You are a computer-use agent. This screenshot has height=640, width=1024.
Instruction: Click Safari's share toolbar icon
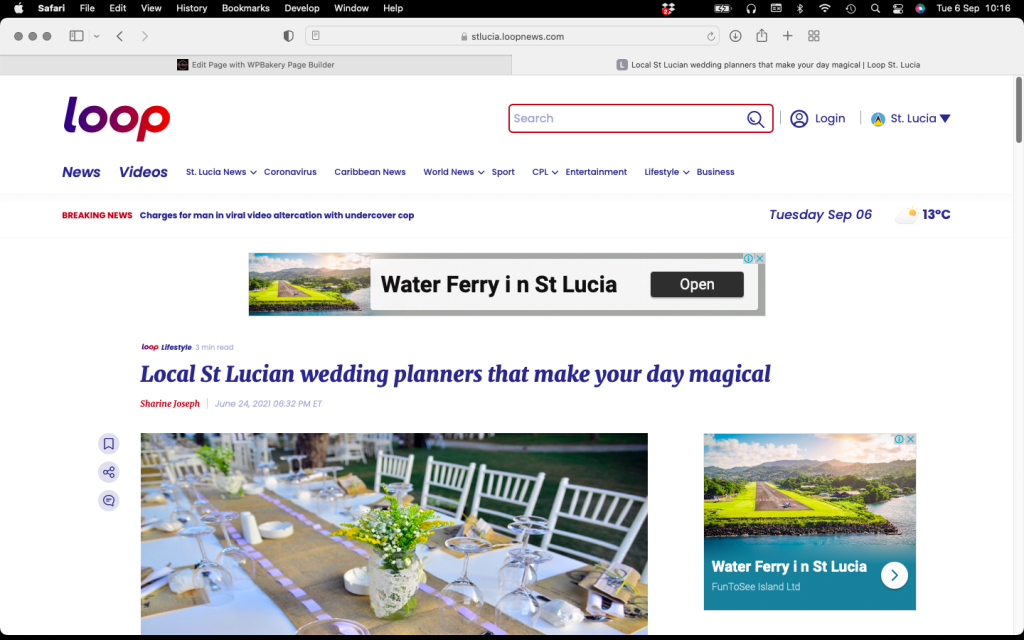tap(761, 36)
